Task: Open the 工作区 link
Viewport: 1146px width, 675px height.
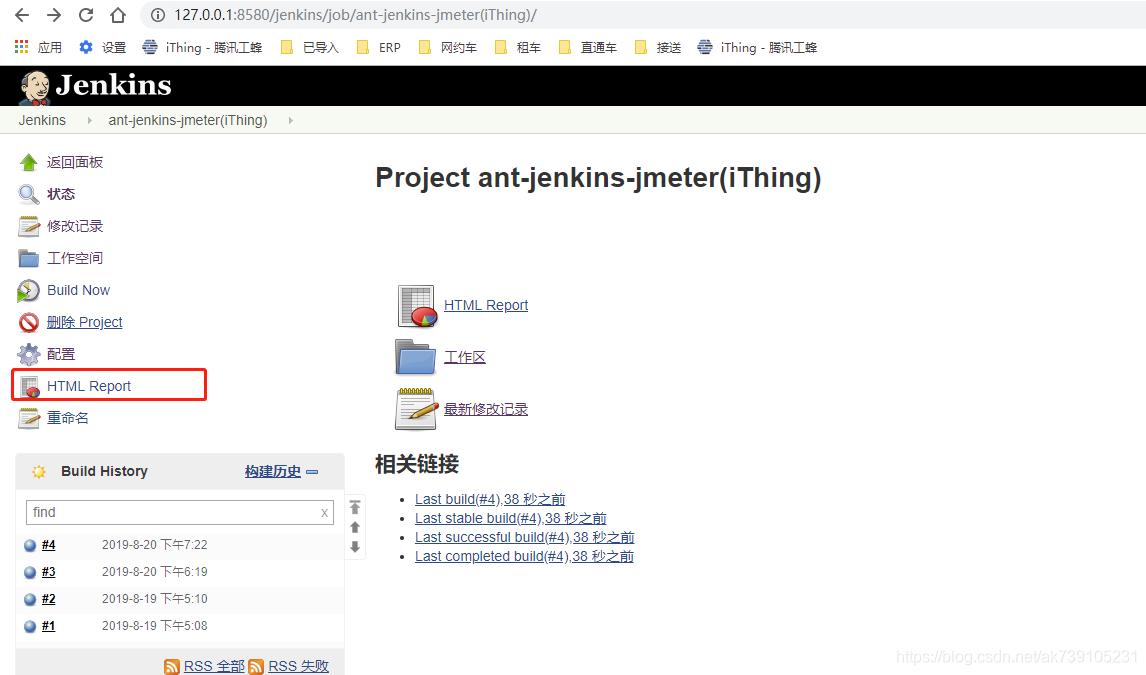Action: pos(465,357)
